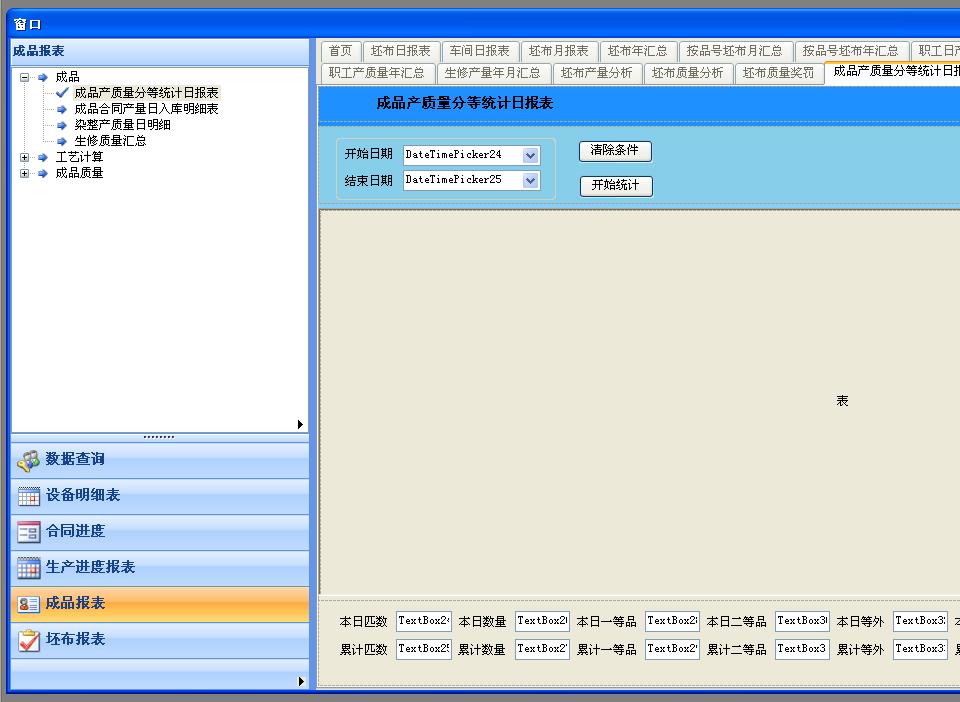Click the 坯布报表 clipboard icon
The height and width of the screenshot is (702, 960).
point(29,640)
